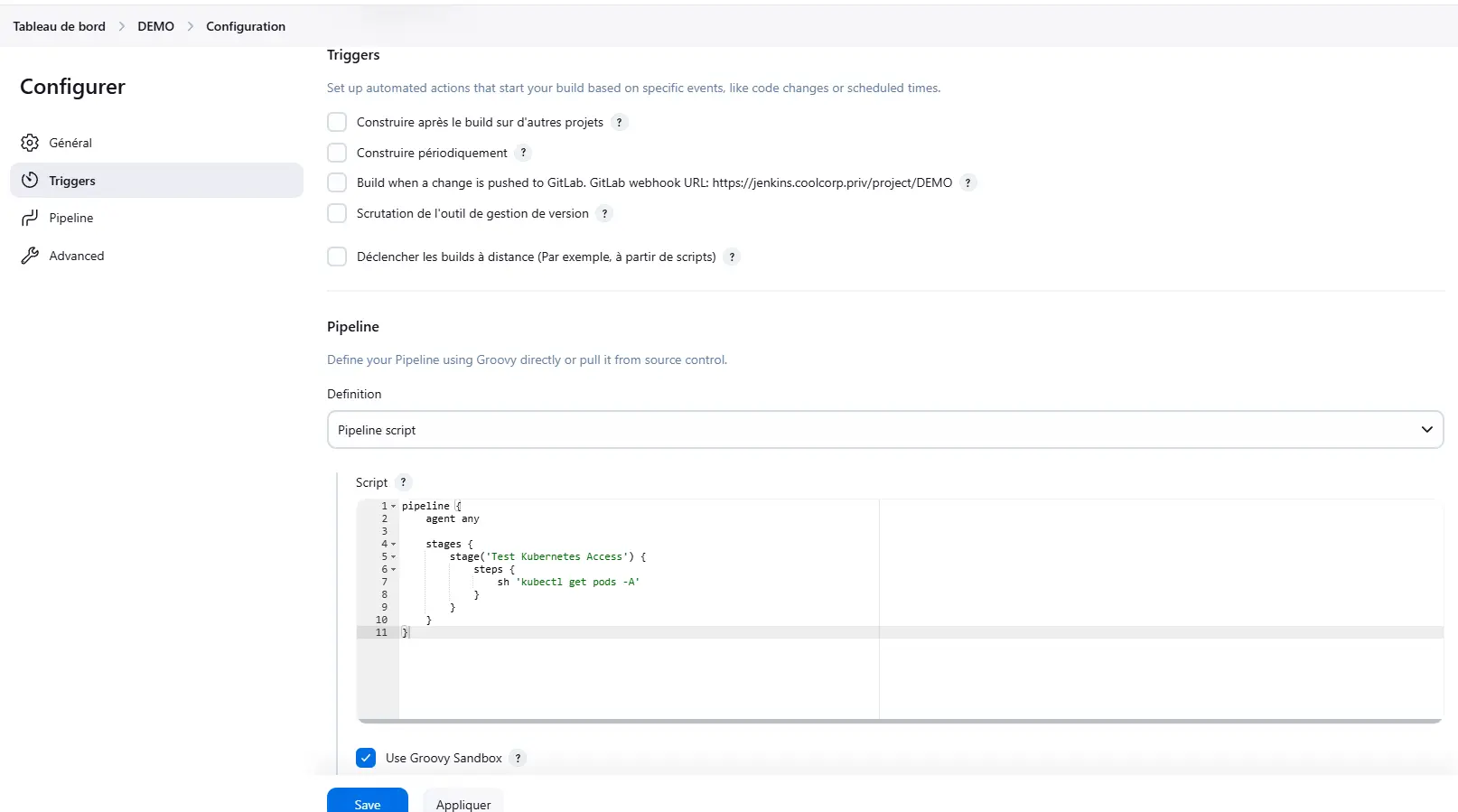The width and height of the screenshot is (1458, 812).
Task: Enable Construire après le build sur d'autres projets
Action: pyautogui.click(x=337, y=122)
